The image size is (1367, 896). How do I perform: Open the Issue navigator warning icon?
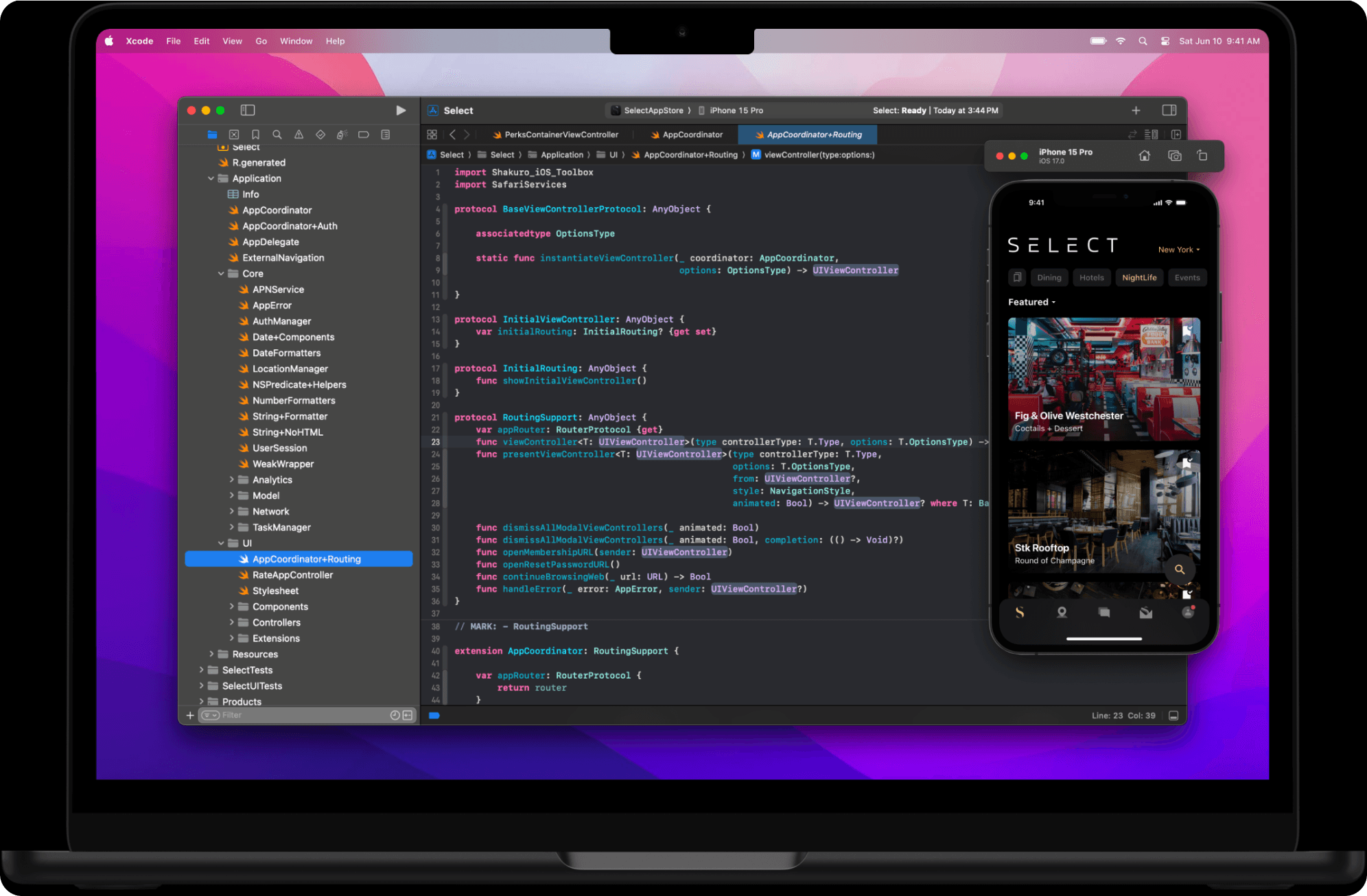pos(299,134)
